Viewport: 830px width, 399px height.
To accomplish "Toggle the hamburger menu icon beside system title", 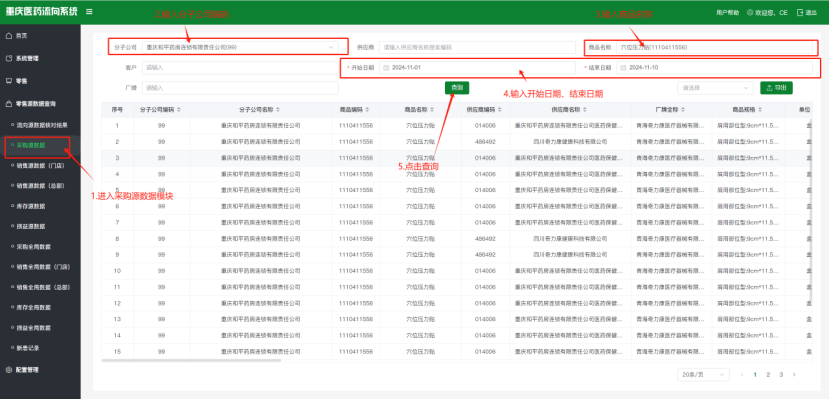I will (89, 12).
